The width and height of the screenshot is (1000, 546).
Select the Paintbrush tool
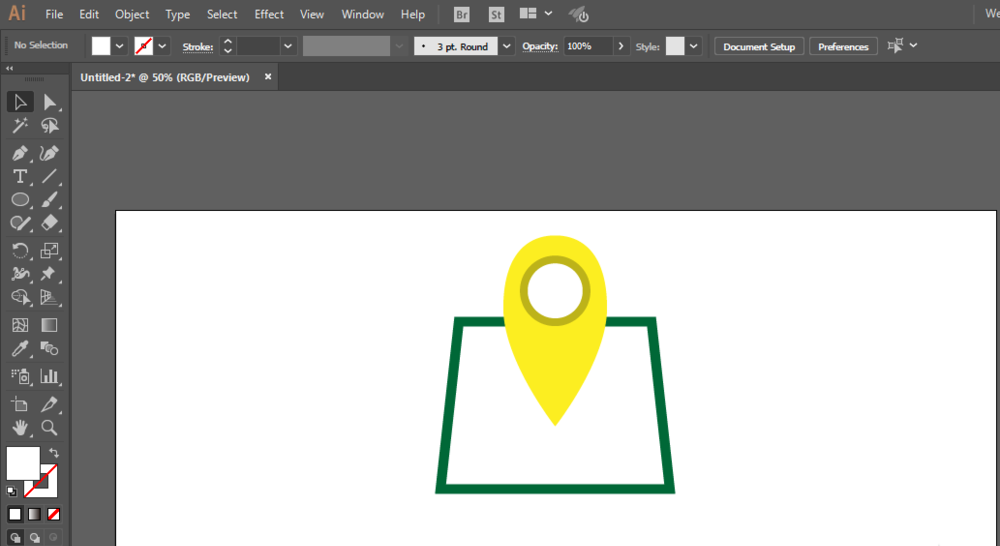tap(49, 200)
